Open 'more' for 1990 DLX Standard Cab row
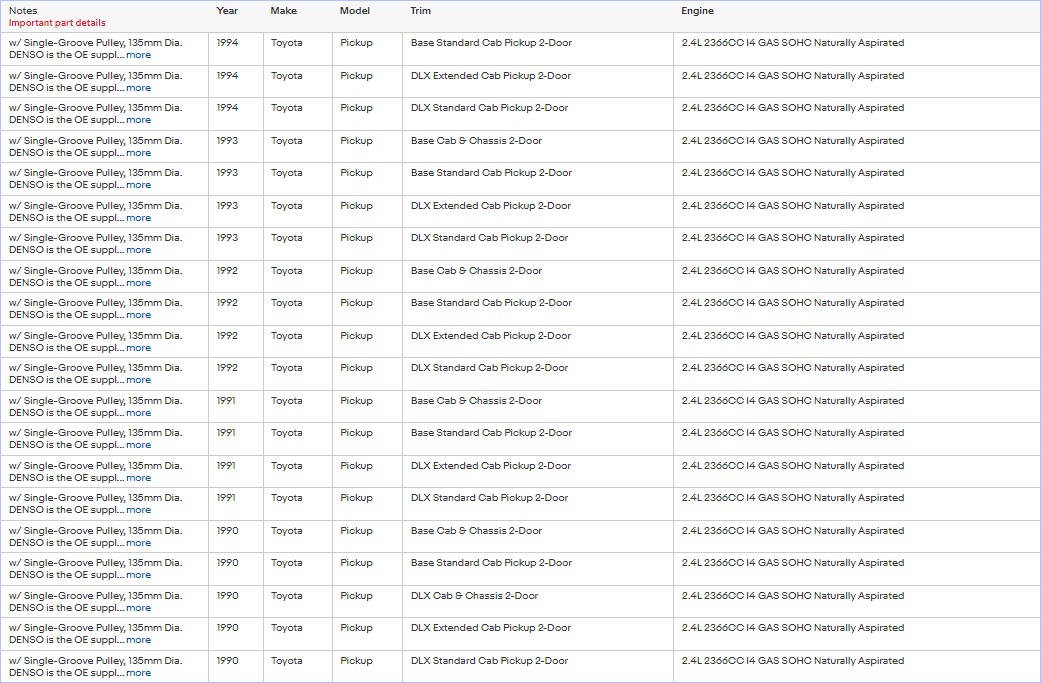 click(x=139, y=673)
